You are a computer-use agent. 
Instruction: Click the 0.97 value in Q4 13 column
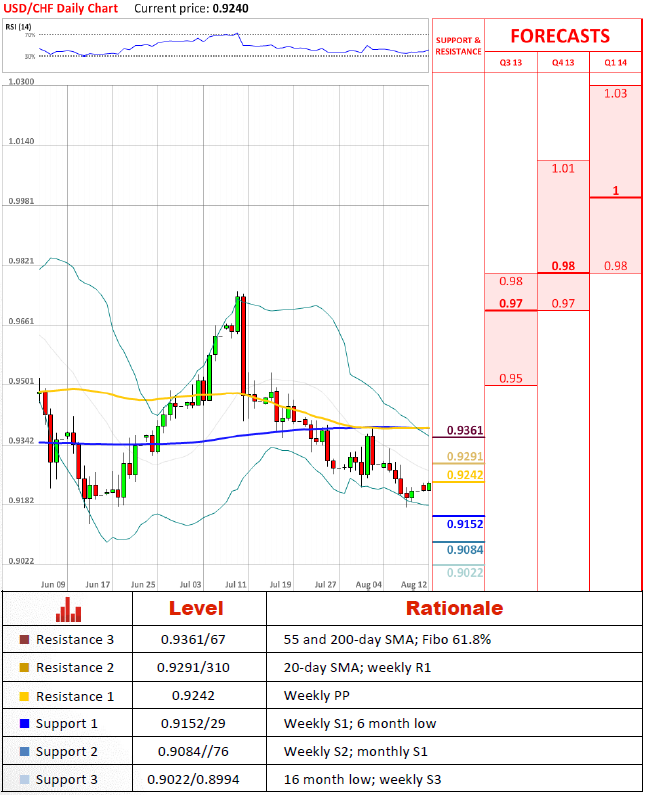click(x=563, y=303)
